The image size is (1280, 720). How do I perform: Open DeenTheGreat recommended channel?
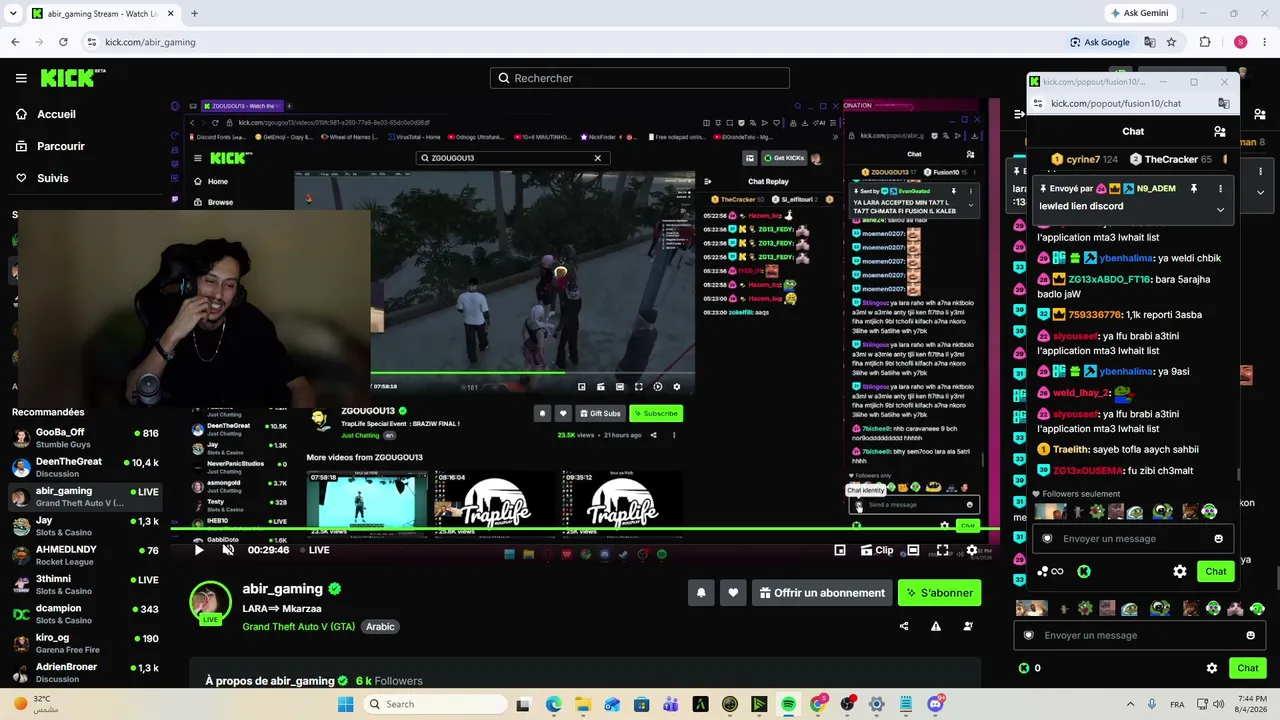pyautogui.click(x=85, y=467)
